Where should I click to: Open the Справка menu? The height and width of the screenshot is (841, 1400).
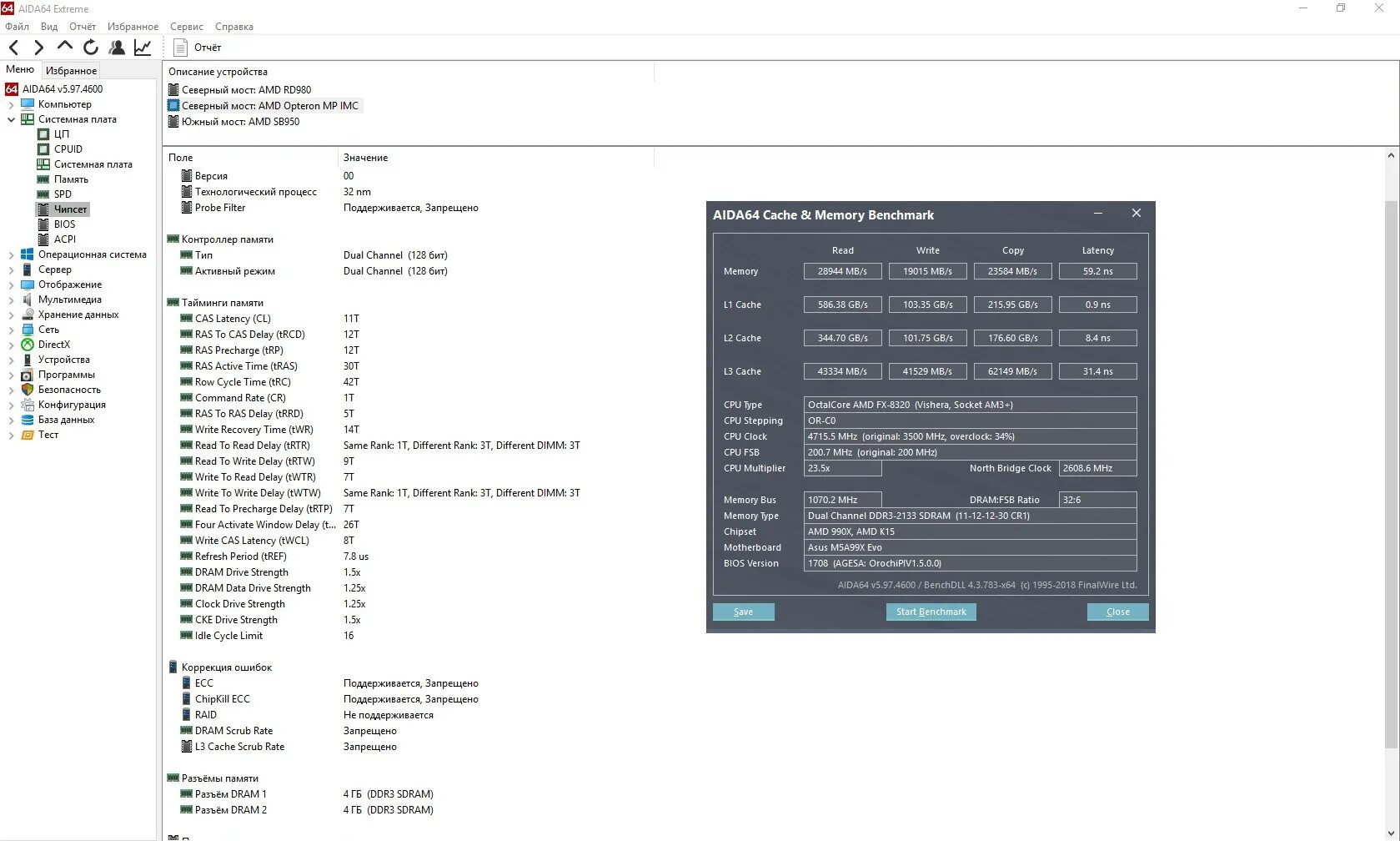point(234,27)
